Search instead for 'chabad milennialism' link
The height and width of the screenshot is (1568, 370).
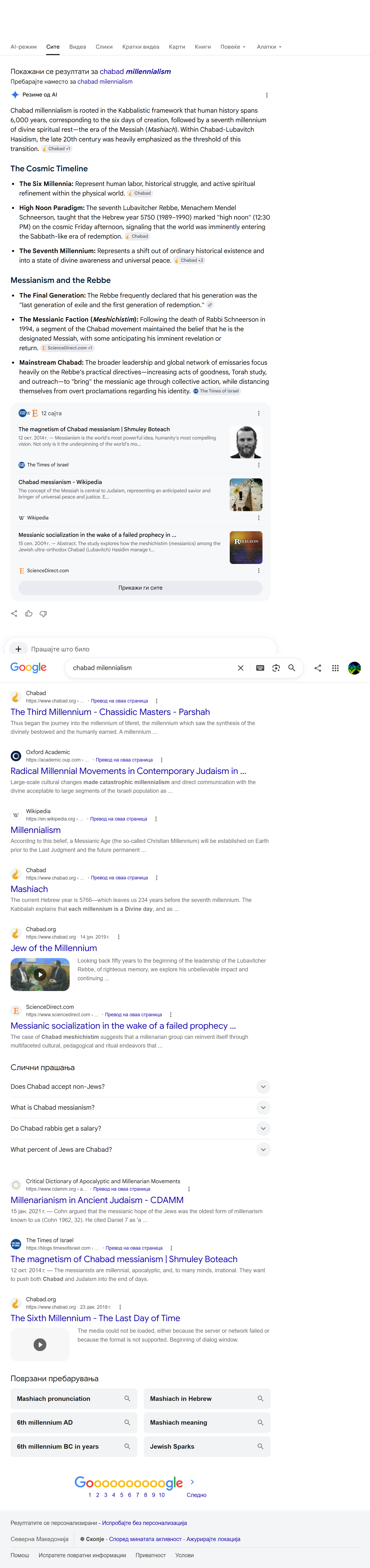pyautogui.click(x=105, y=82)
